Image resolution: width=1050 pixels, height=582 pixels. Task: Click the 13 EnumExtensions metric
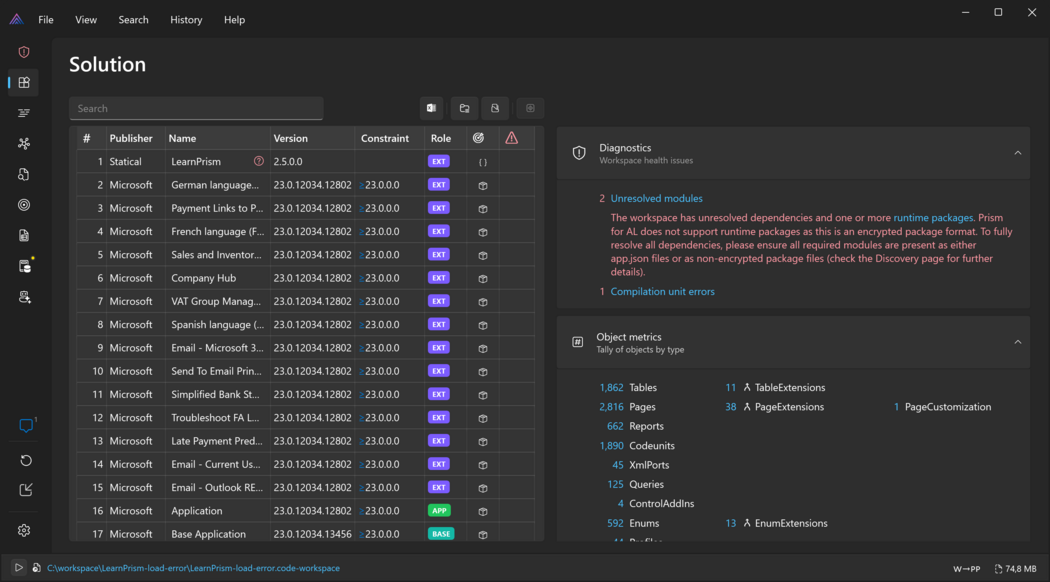(x=776, y=524)
